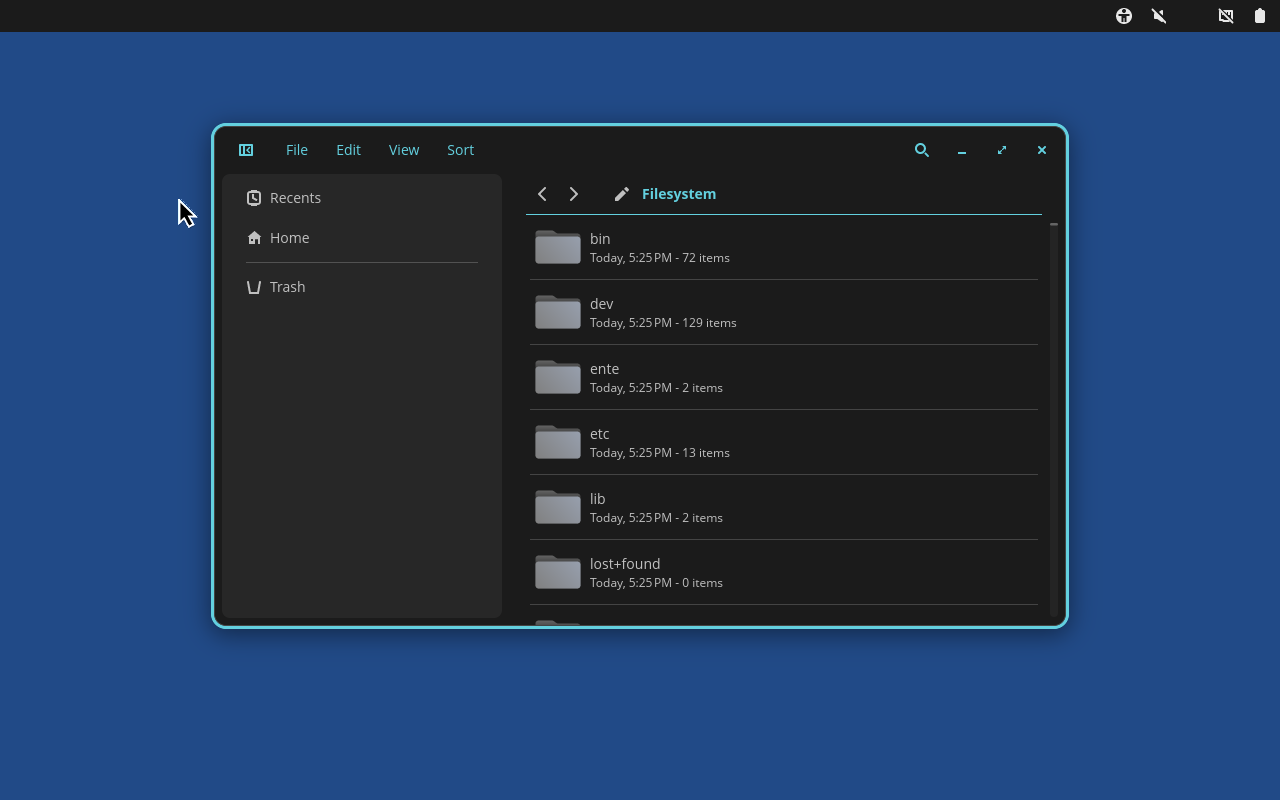Open the View menu
The width and height of the screenshot is (1280, 800).
(404, 150)
